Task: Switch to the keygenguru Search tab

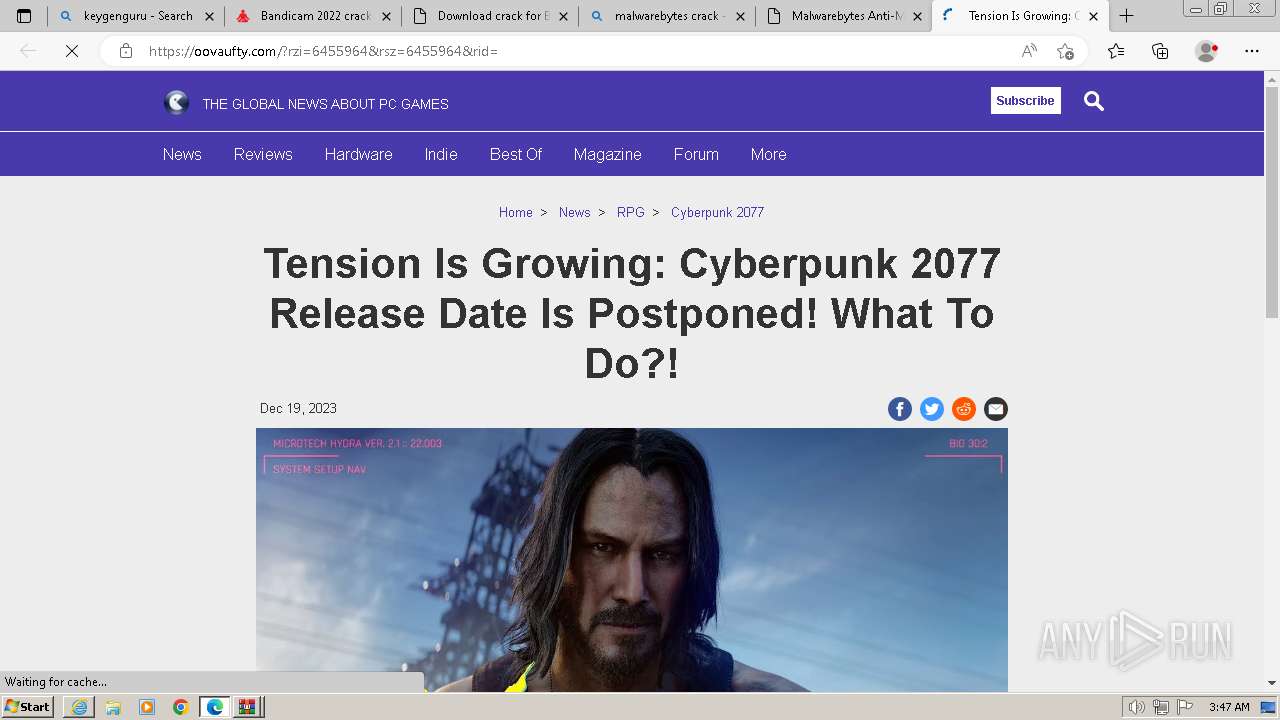Action: click(x=137, y=16)
